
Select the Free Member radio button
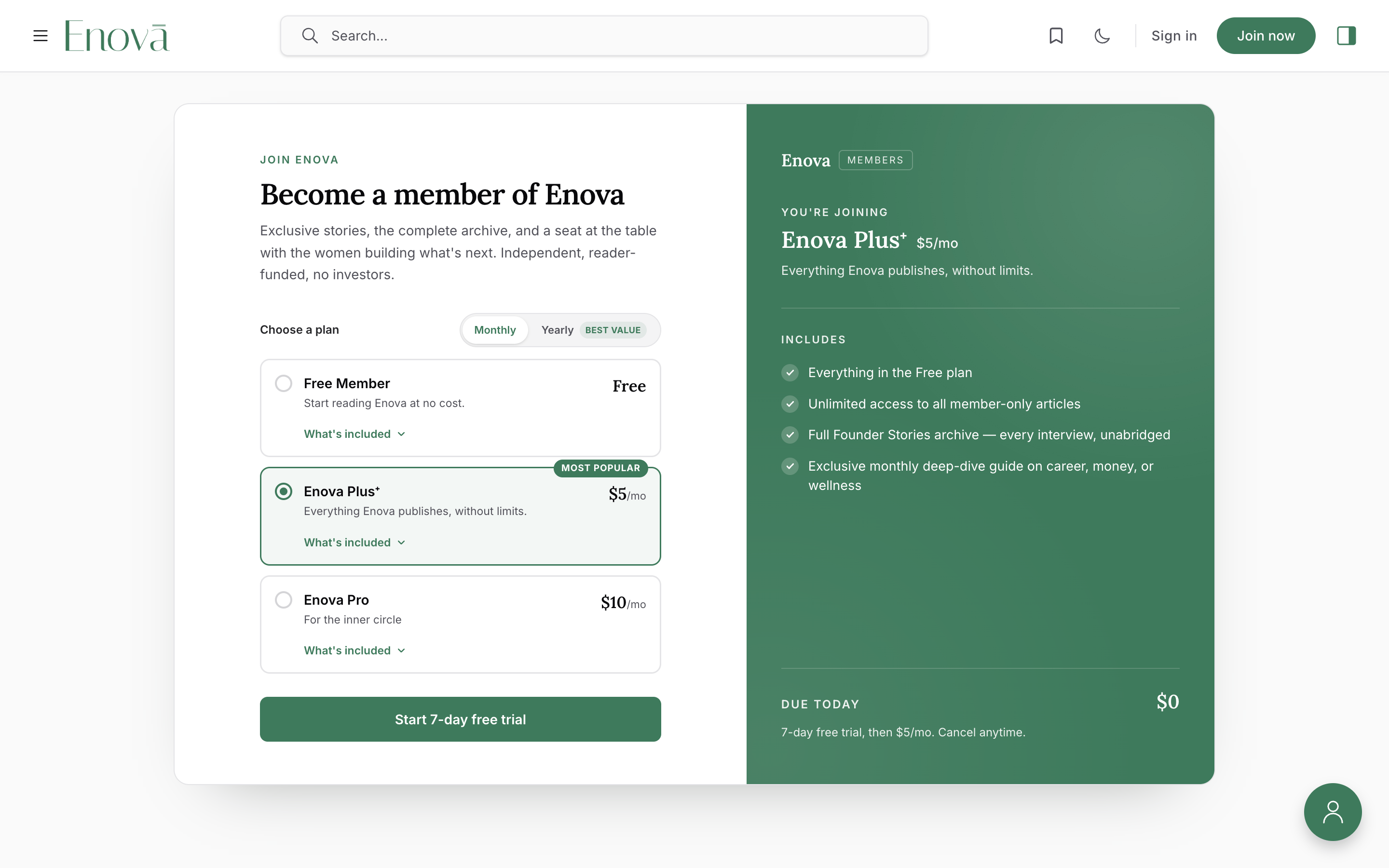click(284, 383)
